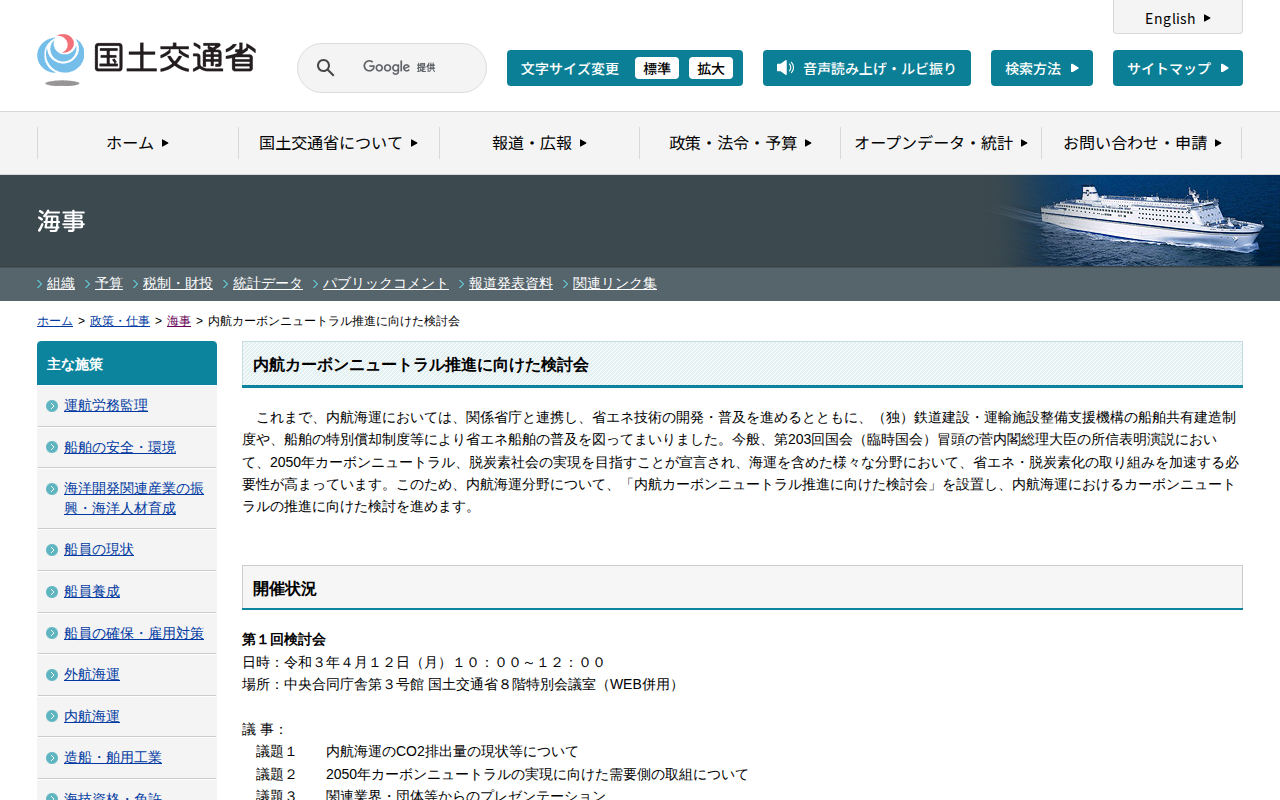Open 船員の確保・雇用対策 in the sidebar
This screenshot has width=1280, height=800.
click(x=134, y=633)
